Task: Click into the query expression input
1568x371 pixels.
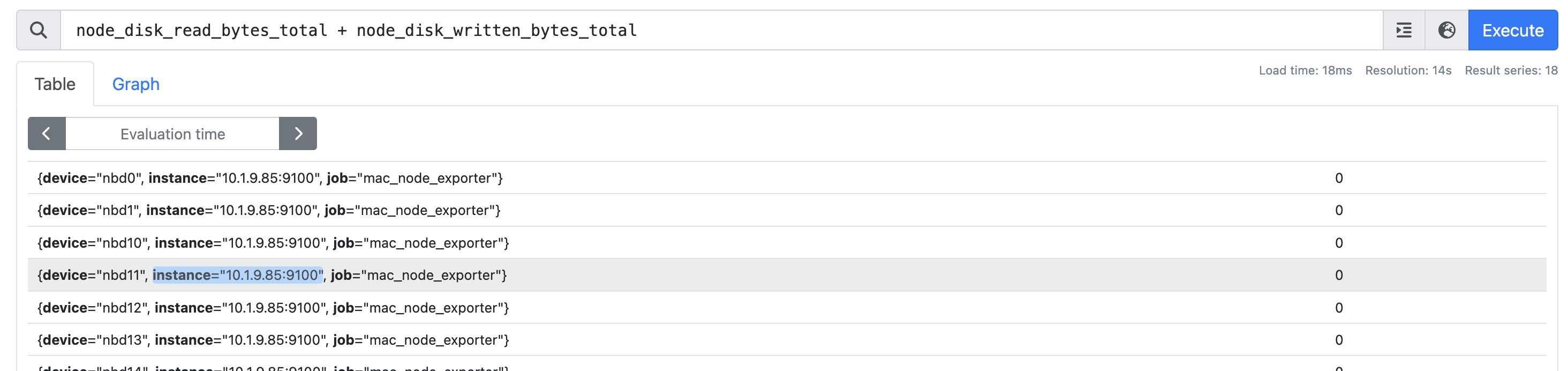Action: 721,30
